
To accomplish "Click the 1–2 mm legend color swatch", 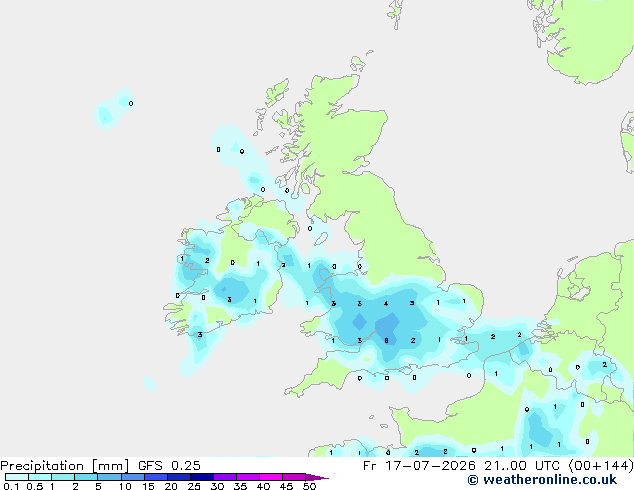I will click(x=63, y=477).
